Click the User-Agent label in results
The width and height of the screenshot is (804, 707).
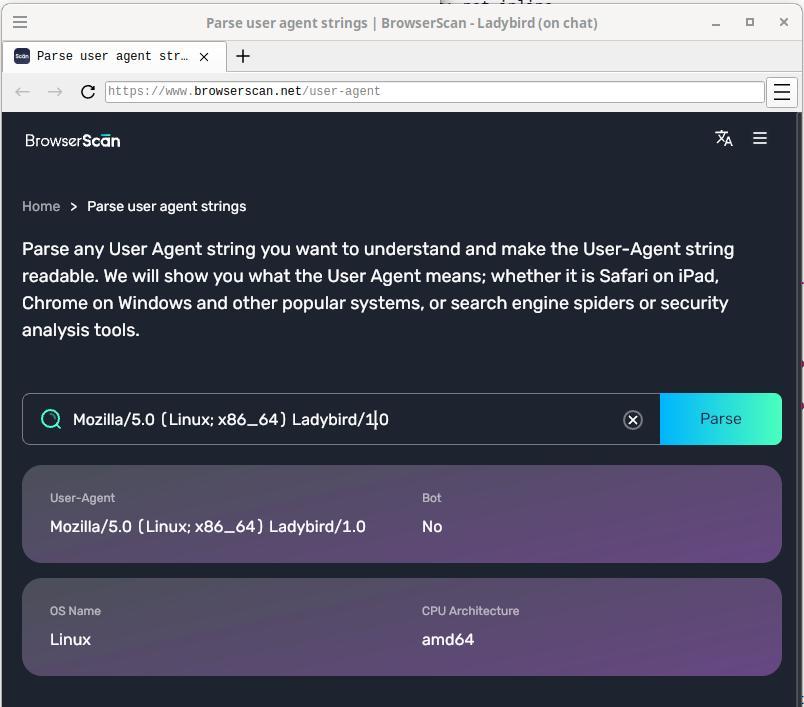83,498
